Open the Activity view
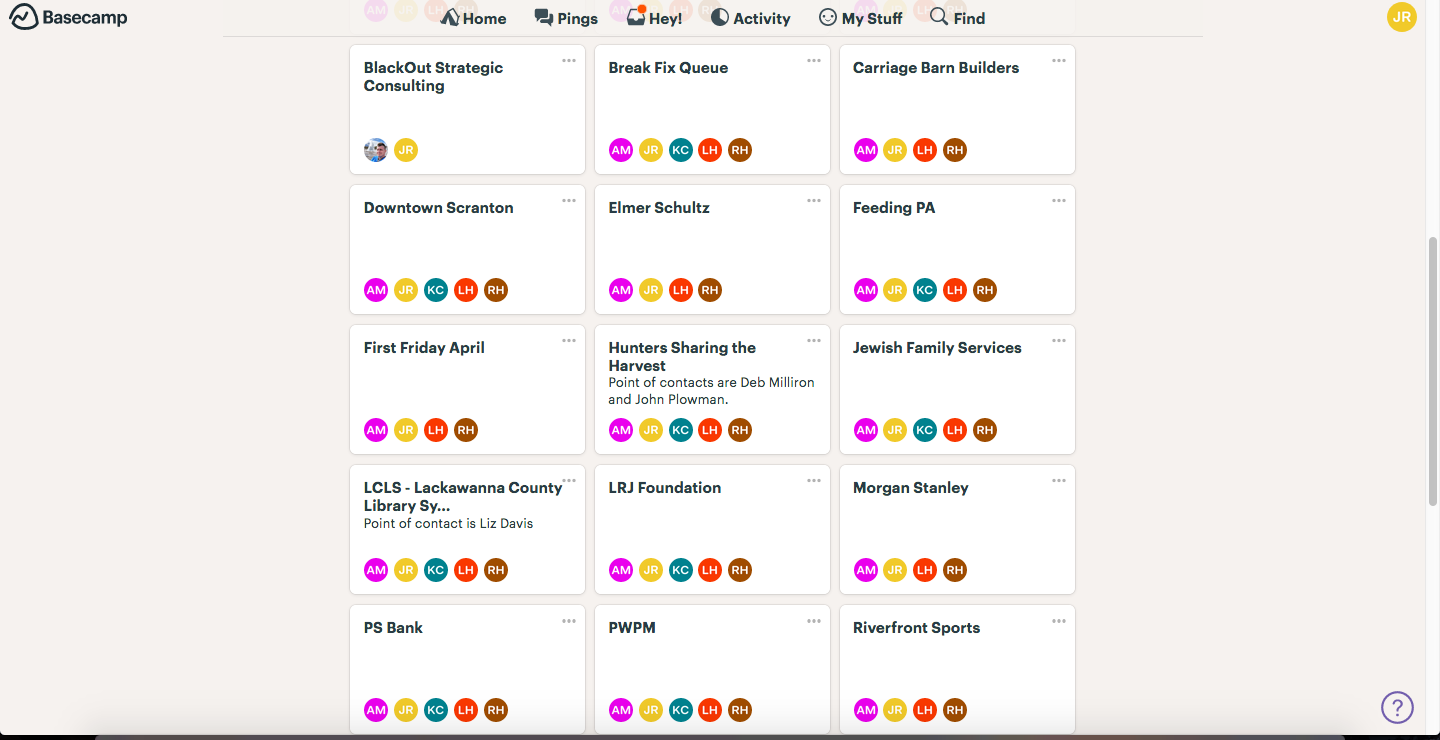The image size is (1440, 740). point(750,18)
